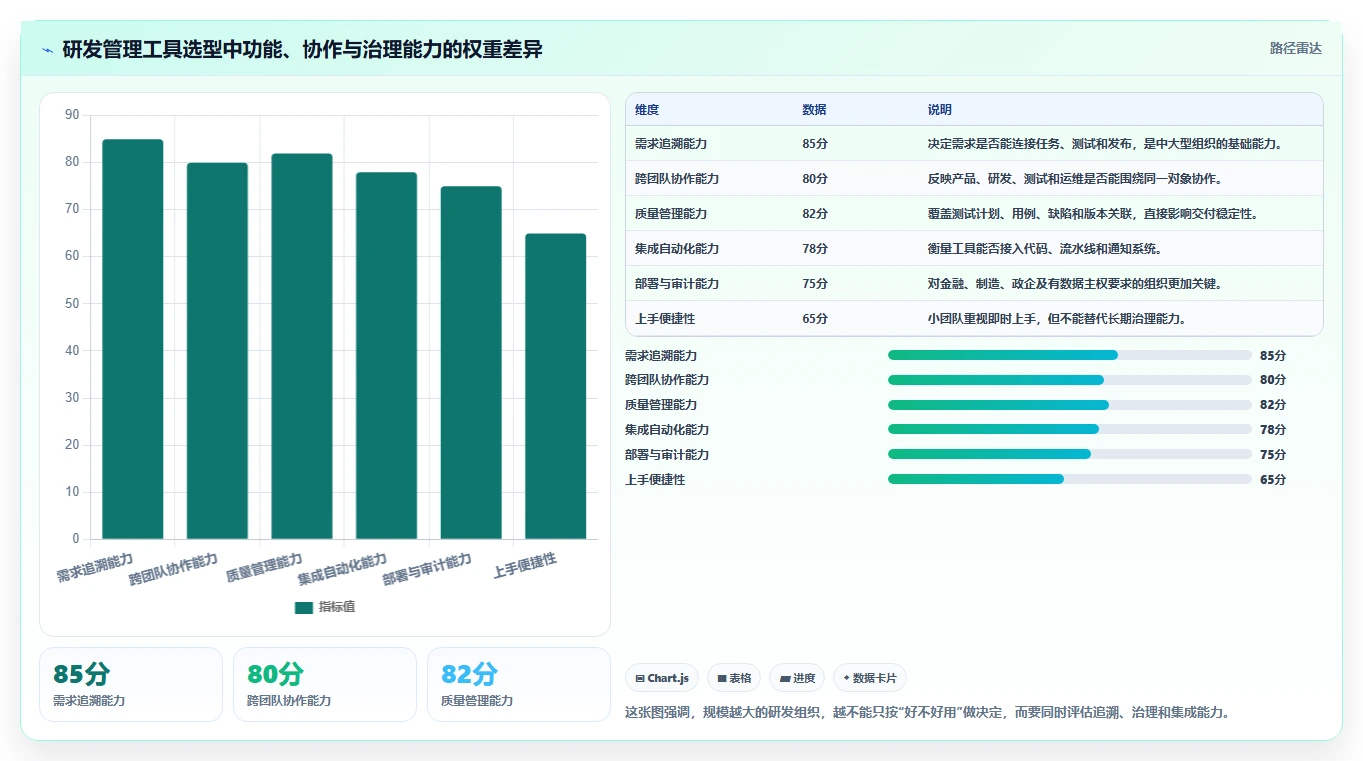Click the page title about 研发管理工具选型
The width and height of the screenshot is (1363, 761).
(302, 49)
